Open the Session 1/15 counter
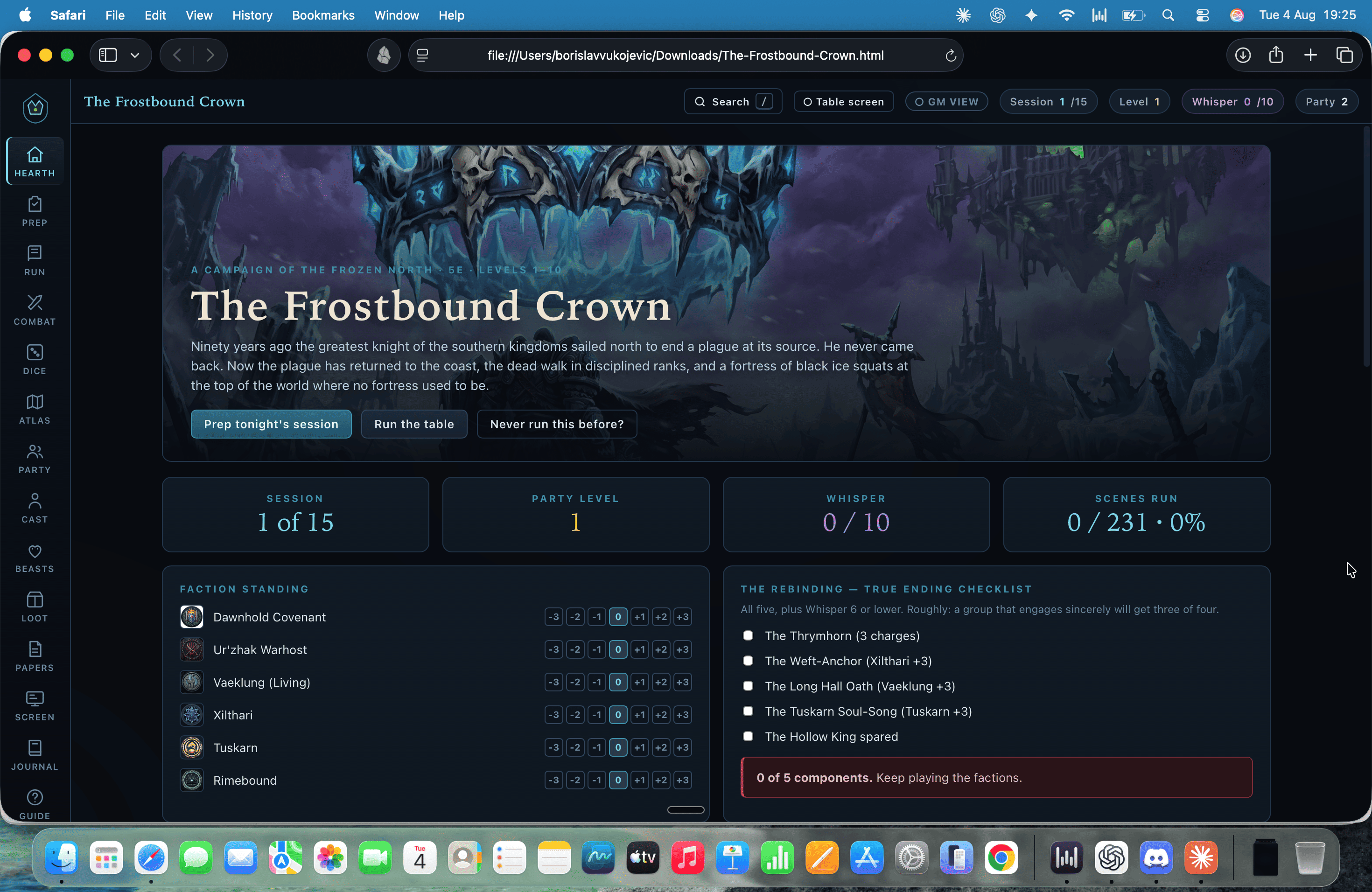 click(x=1048, y=101)
